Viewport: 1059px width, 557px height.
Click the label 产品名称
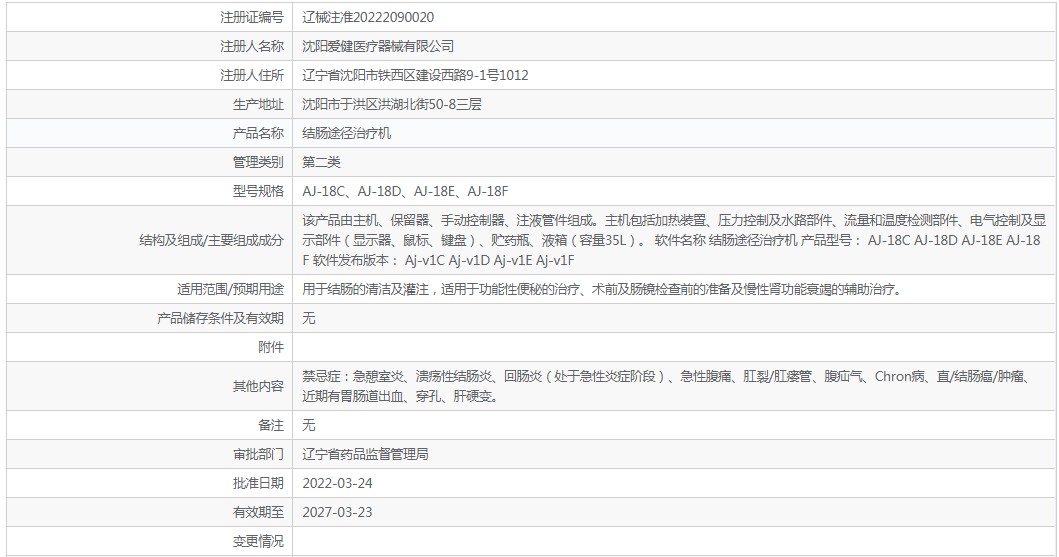[x=258, y=134]
